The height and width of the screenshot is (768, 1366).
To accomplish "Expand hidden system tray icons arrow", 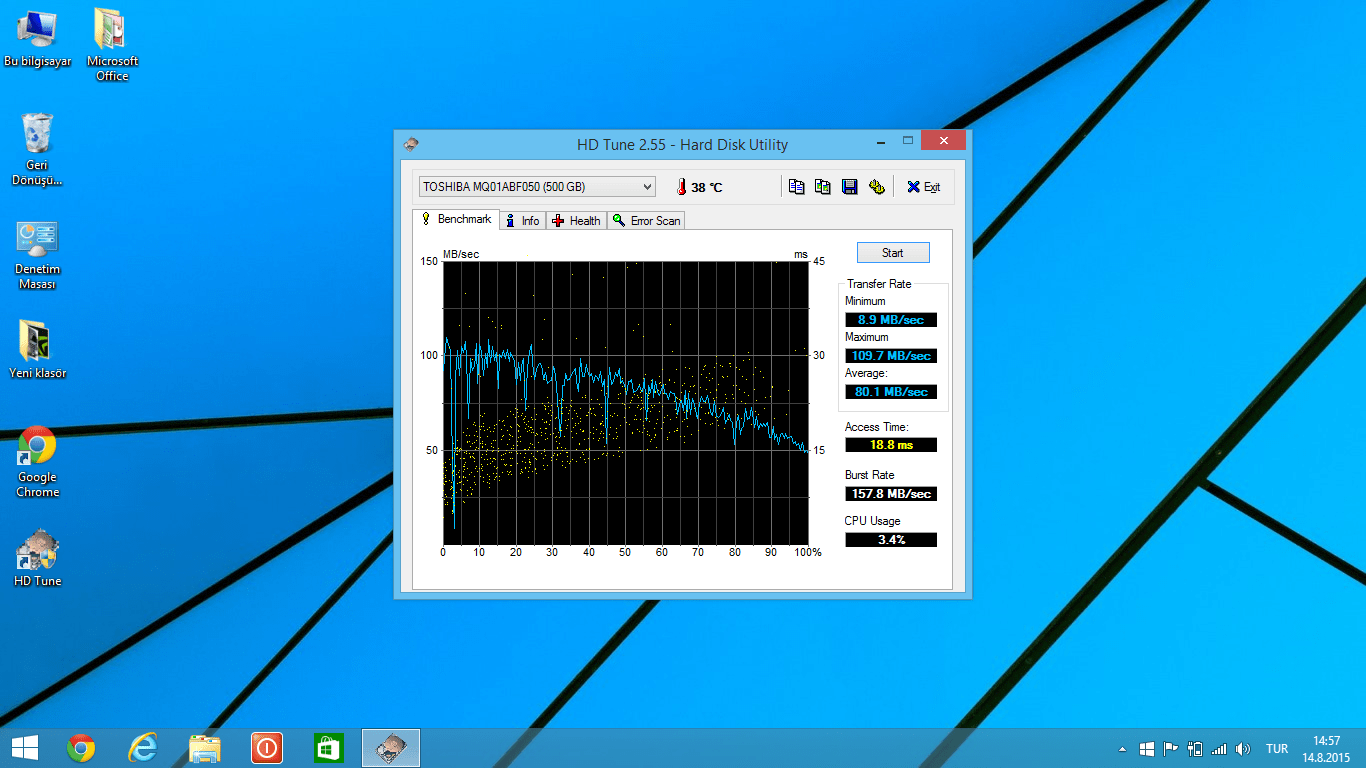I will pos(1123,749).
